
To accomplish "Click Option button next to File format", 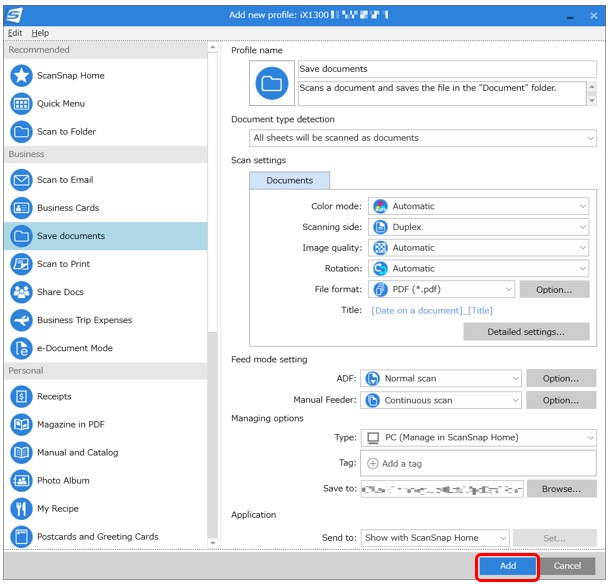I will click(x=554, y=290).
